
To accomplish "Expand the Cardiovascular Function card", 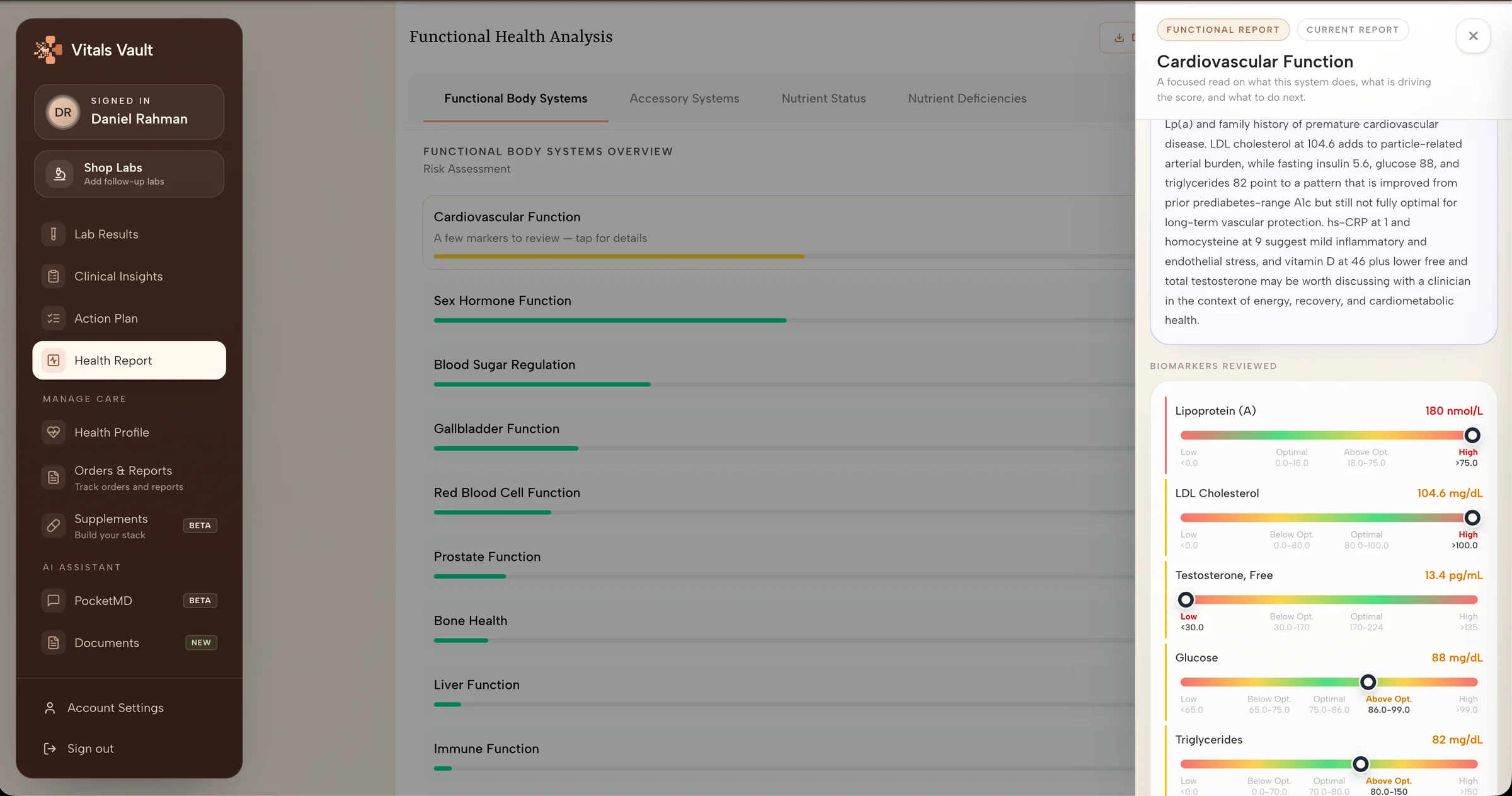I will coord(779,233).
